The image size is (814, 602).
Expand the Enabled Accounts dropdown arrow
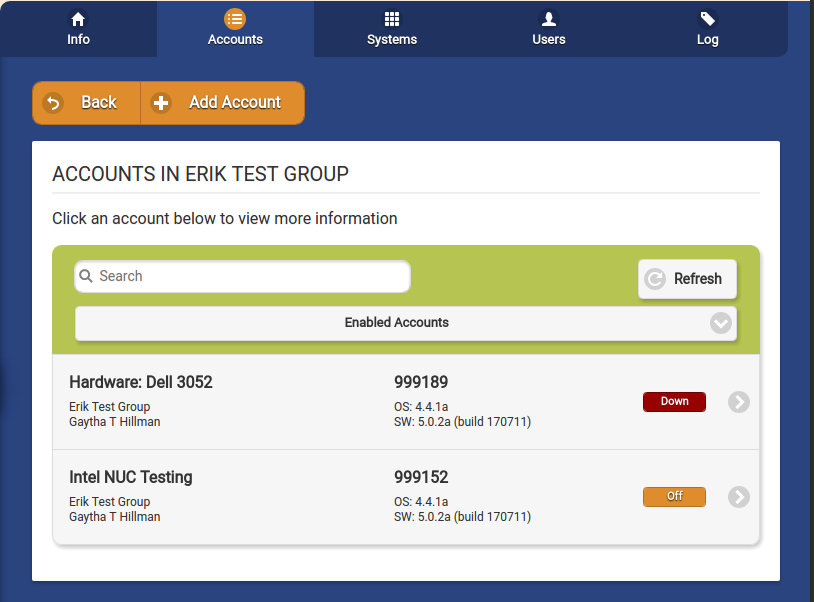721,323
